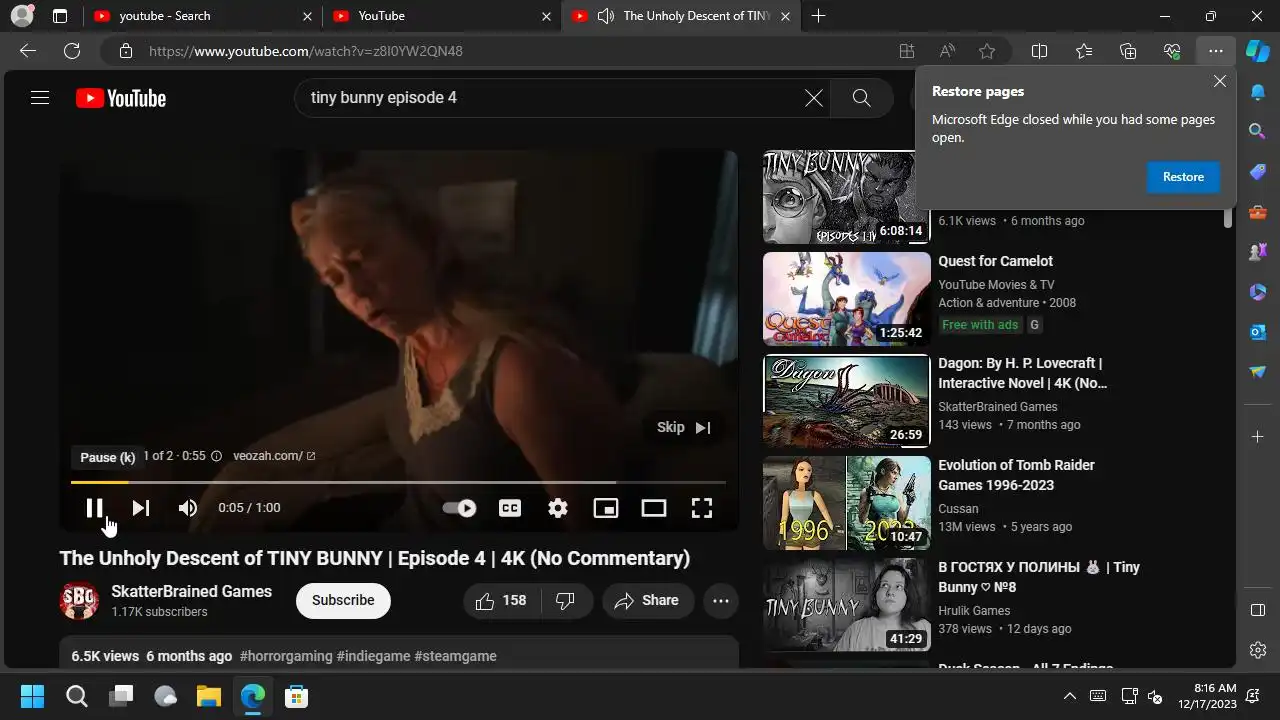Dislike the video
The height and width of the screenshot is (720, 1280).
(x=566, y=601)
